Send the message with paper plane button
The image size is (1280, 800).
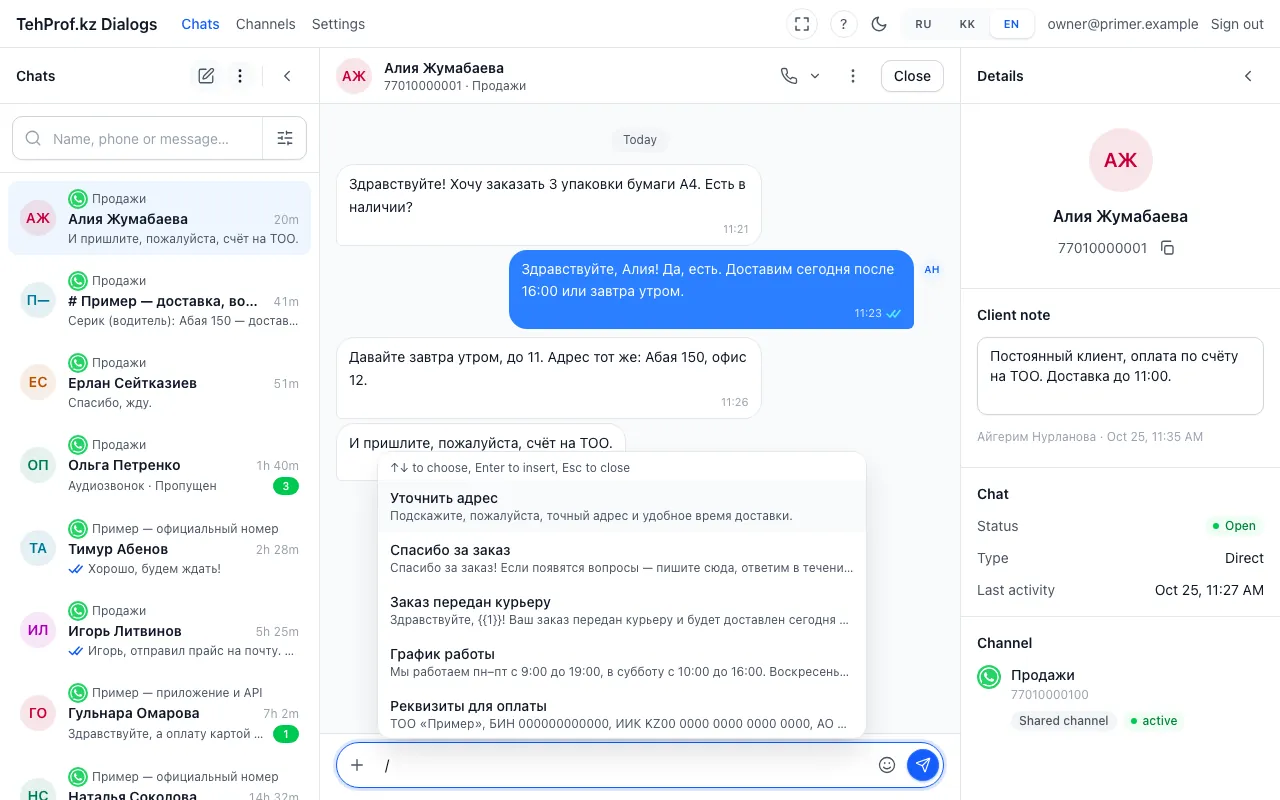click(x=923, y=765)
